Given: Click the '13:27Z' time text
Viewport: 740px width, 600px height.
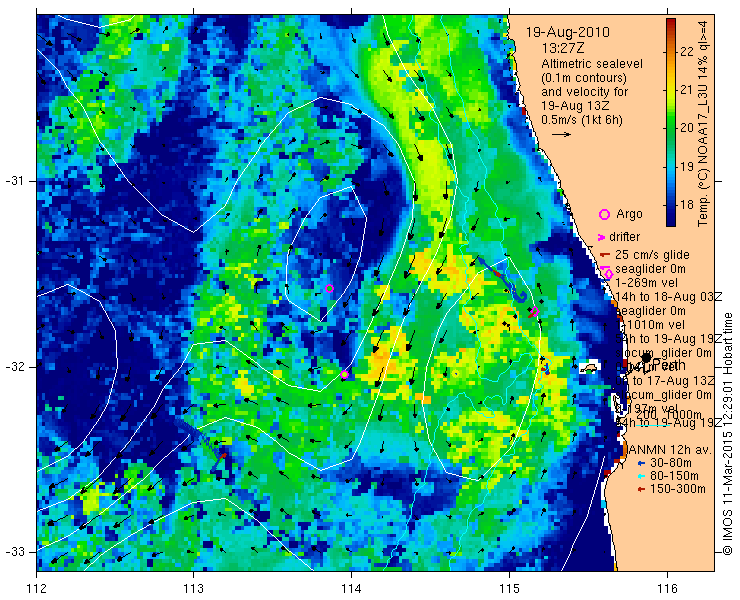Looking at the screenshot, I should coord(563,49).
